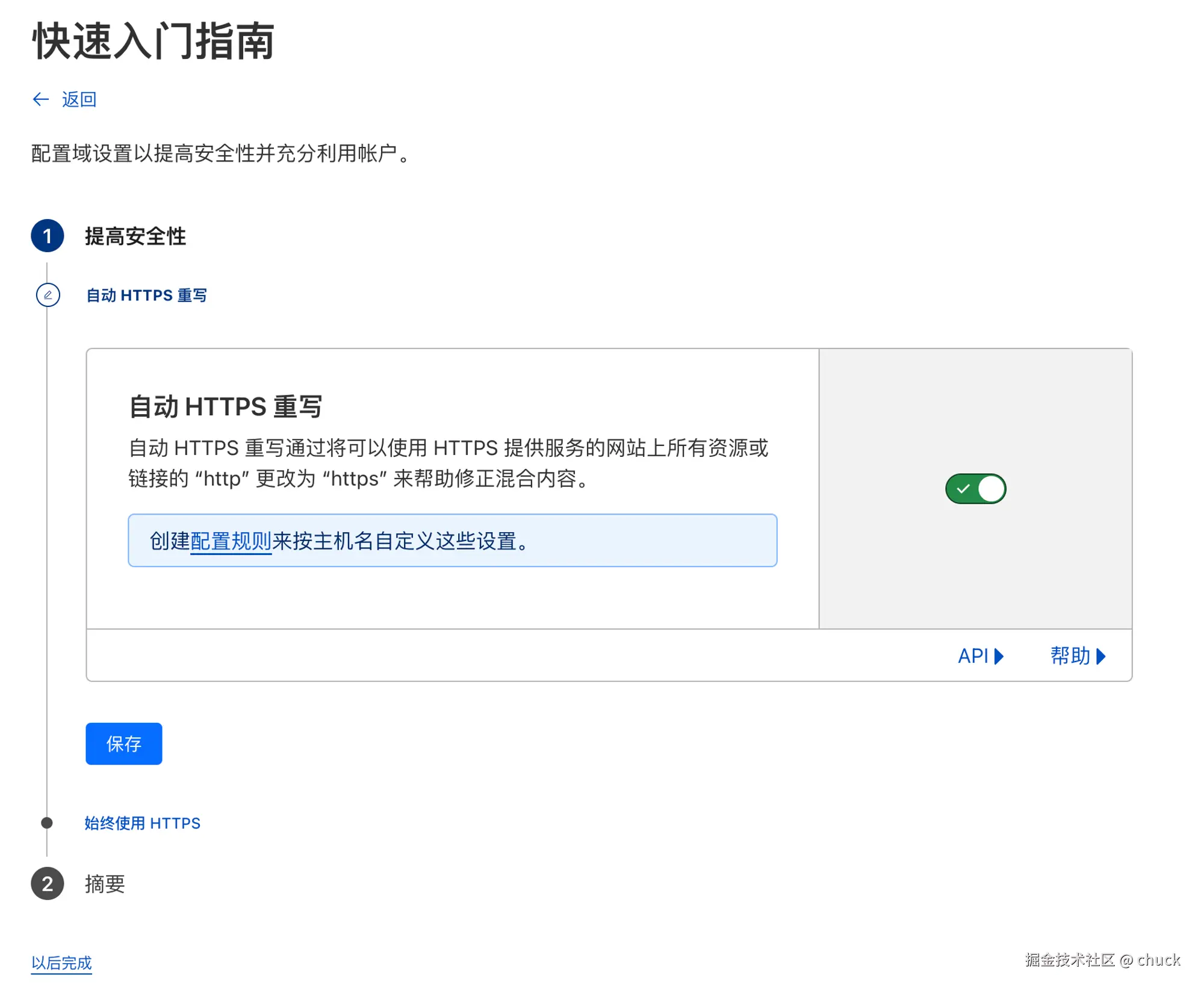The width and height of the screenshot is (1204, 992).
Task: Open the 始终使用 HTTPS step
Action: click(x=143, y=823)
